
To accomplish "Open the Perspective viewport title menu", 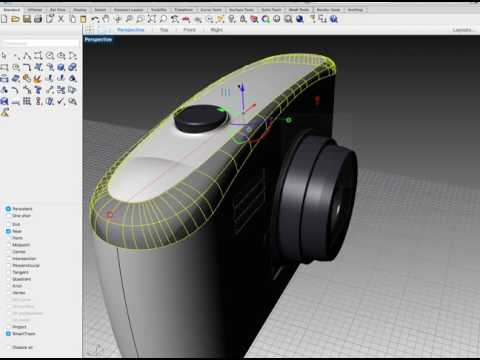I will click(98, 40).
